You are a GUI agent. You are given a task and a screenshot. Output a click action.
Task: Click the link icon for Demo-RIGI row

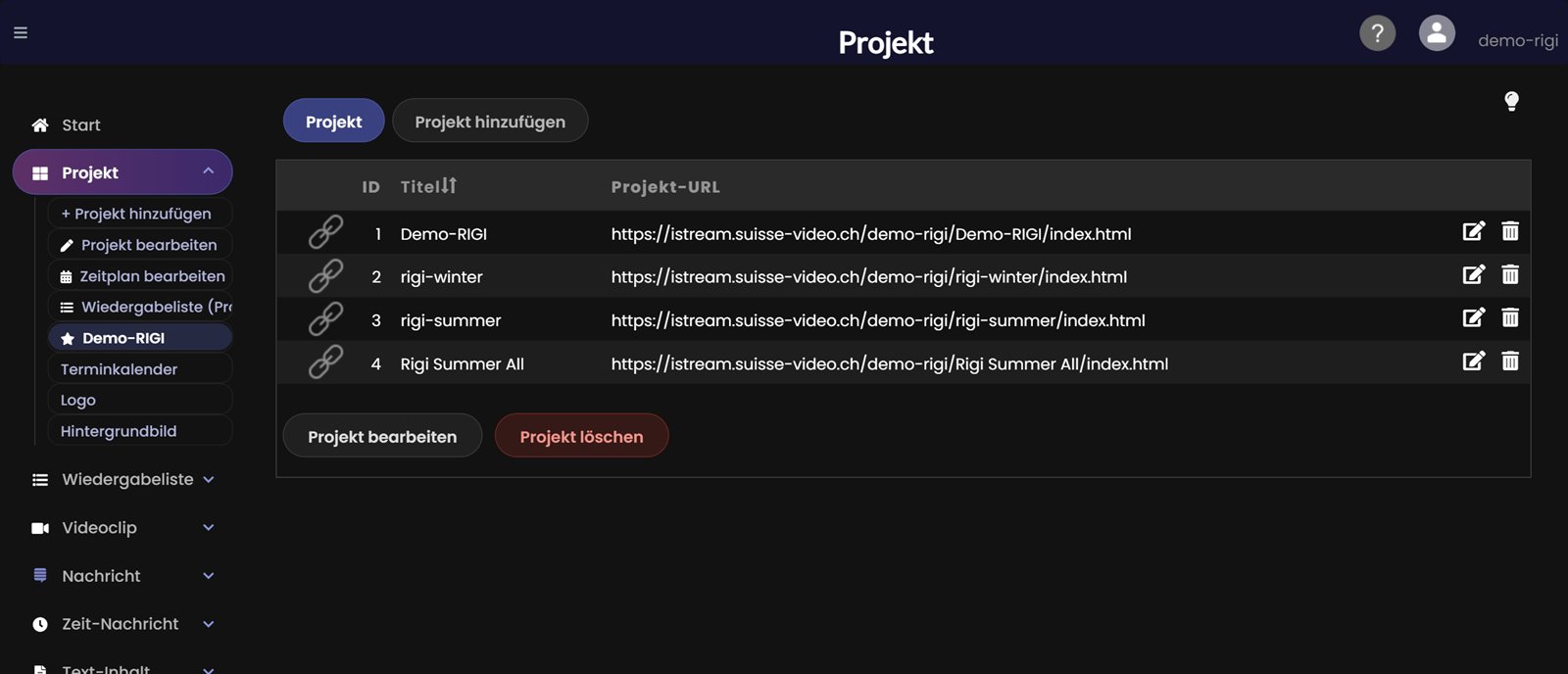tap(325, 232)
